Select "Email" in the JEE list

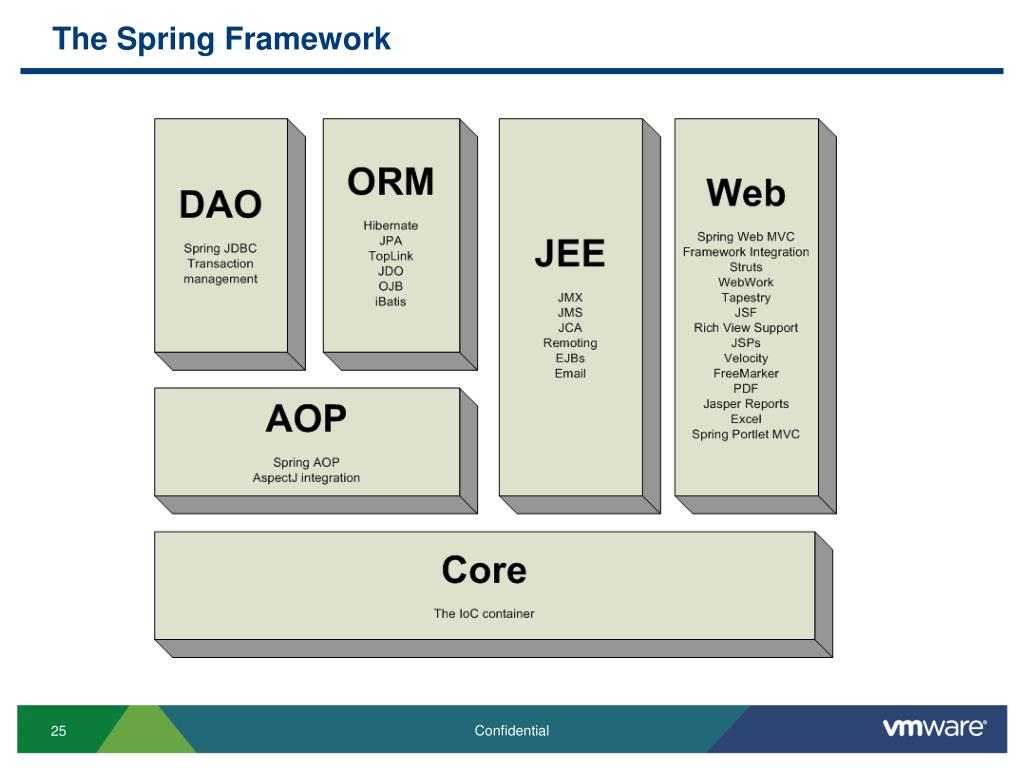click(x=570, y=374)
